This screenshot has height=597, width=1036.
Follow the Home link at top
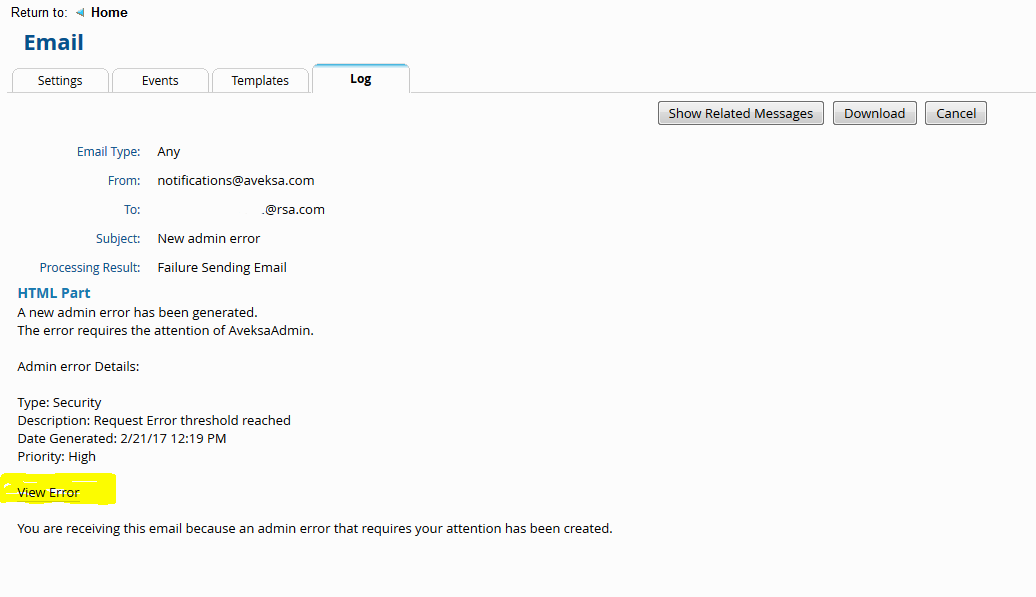(x=109, y=13)
